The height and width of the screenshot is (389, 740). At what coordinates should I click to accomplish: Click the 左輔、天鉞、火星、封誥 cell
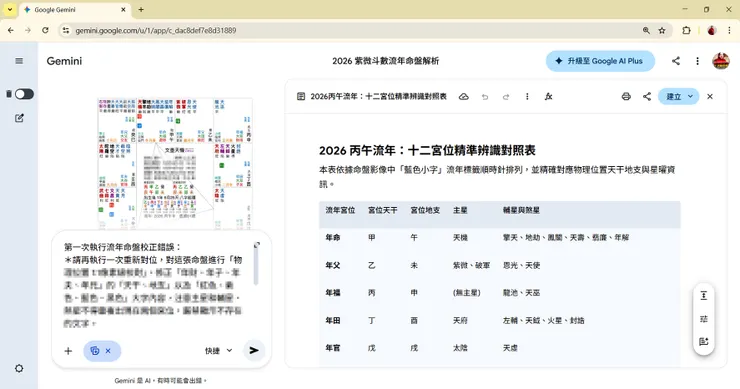(x=544, y=321)
